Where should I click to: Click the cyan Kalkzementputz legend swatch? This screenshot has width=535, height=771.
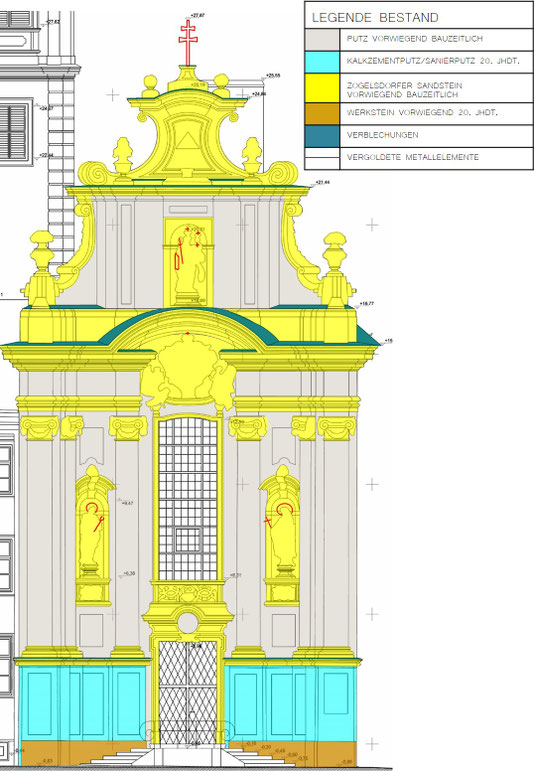click(x=322, y=61)
